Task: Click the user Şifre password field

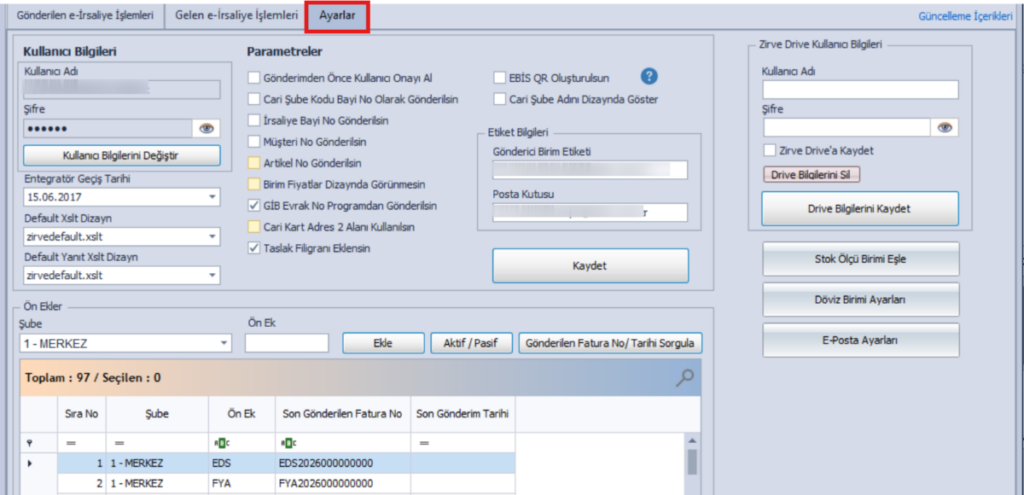Action: click(x=108, y=129)
